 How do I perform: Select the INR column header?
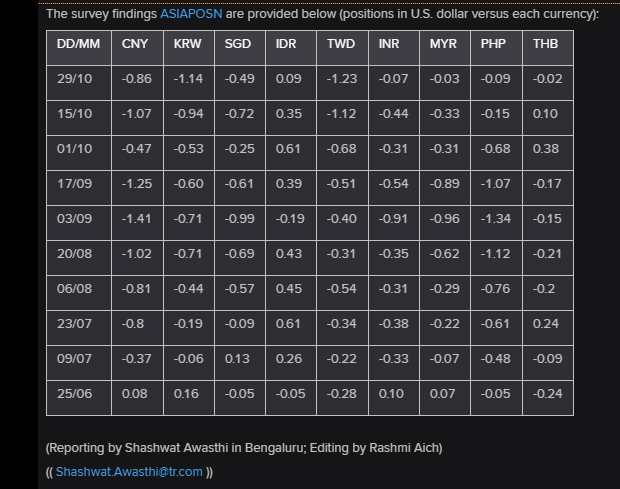coord(391,45)
